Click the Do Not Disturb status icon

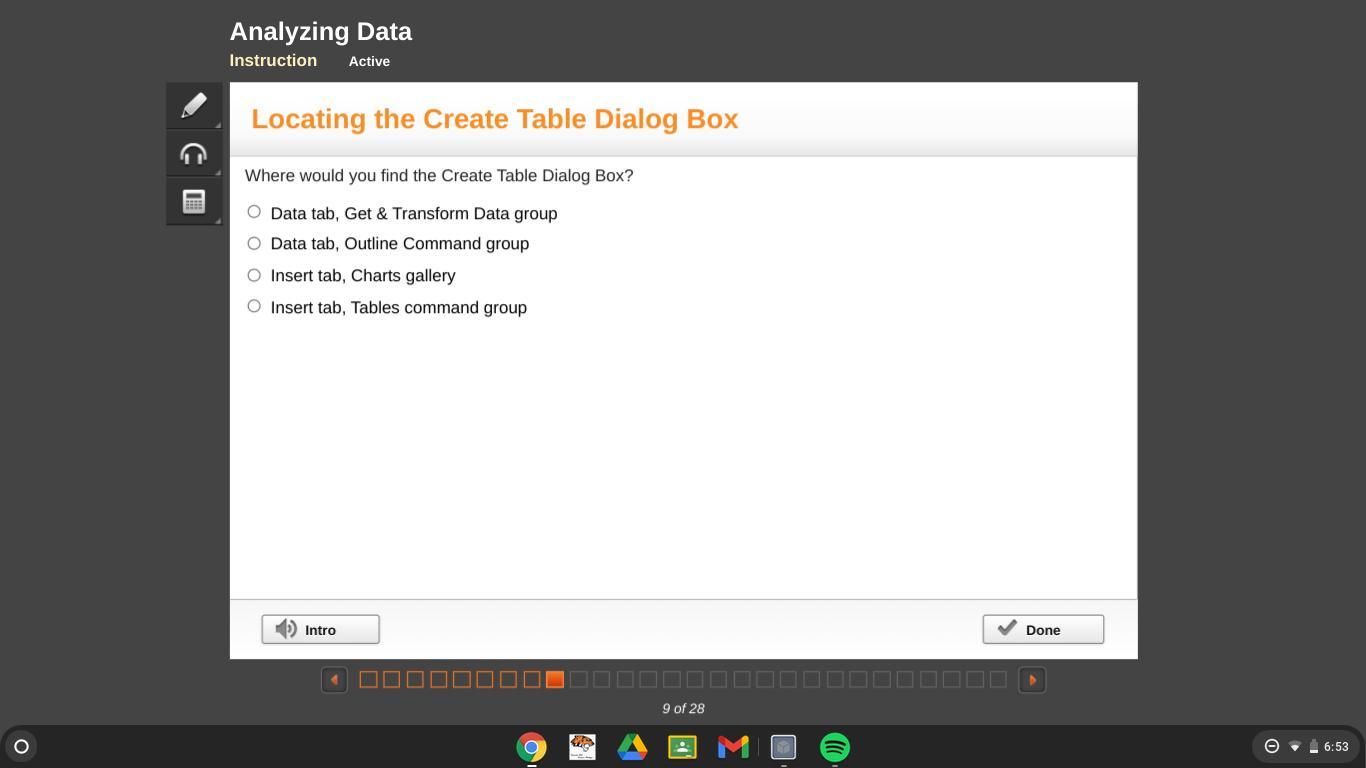pyautogui.click(x=1272, y=746)
